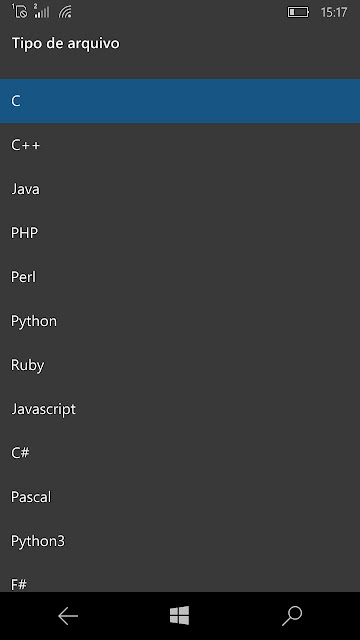Select Java from the file type list

tap(180, 189)
